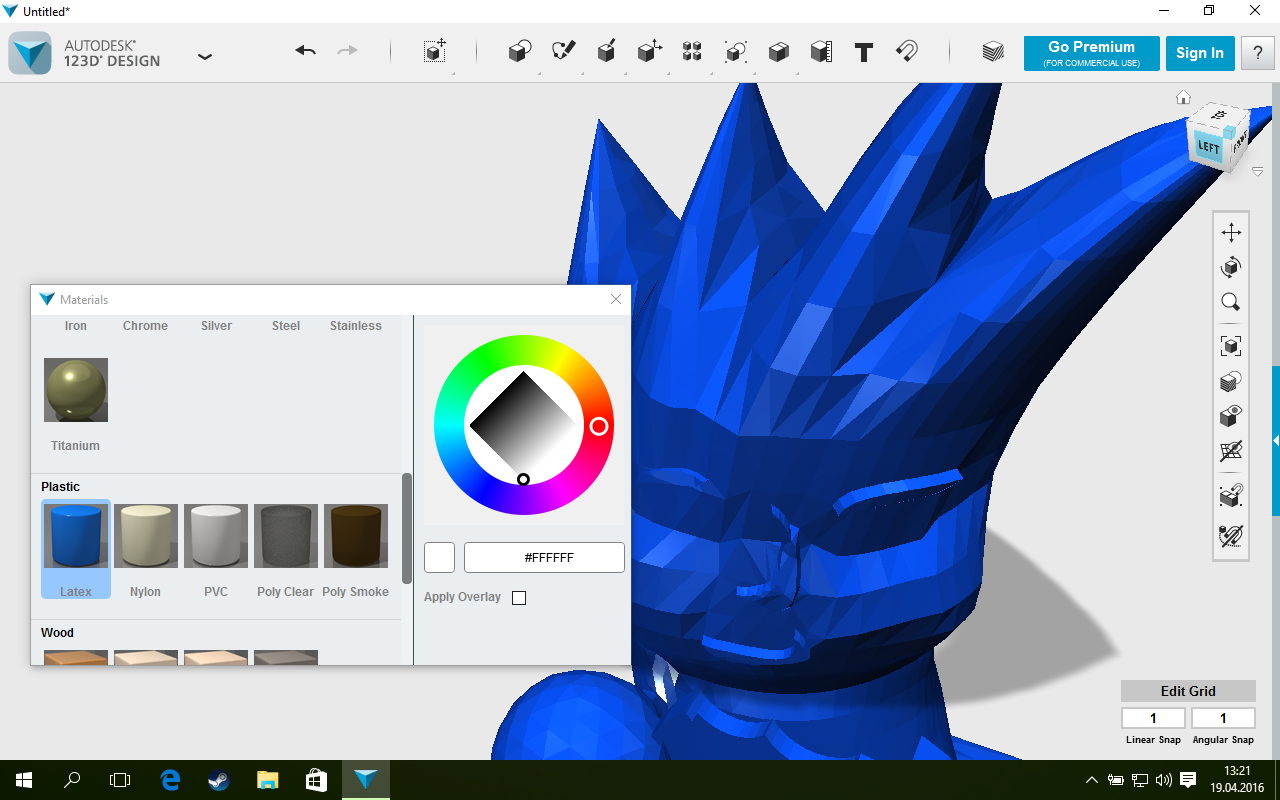Toggle show/hide solids eye icon
1280x800 pixels.
(1231, 416)
